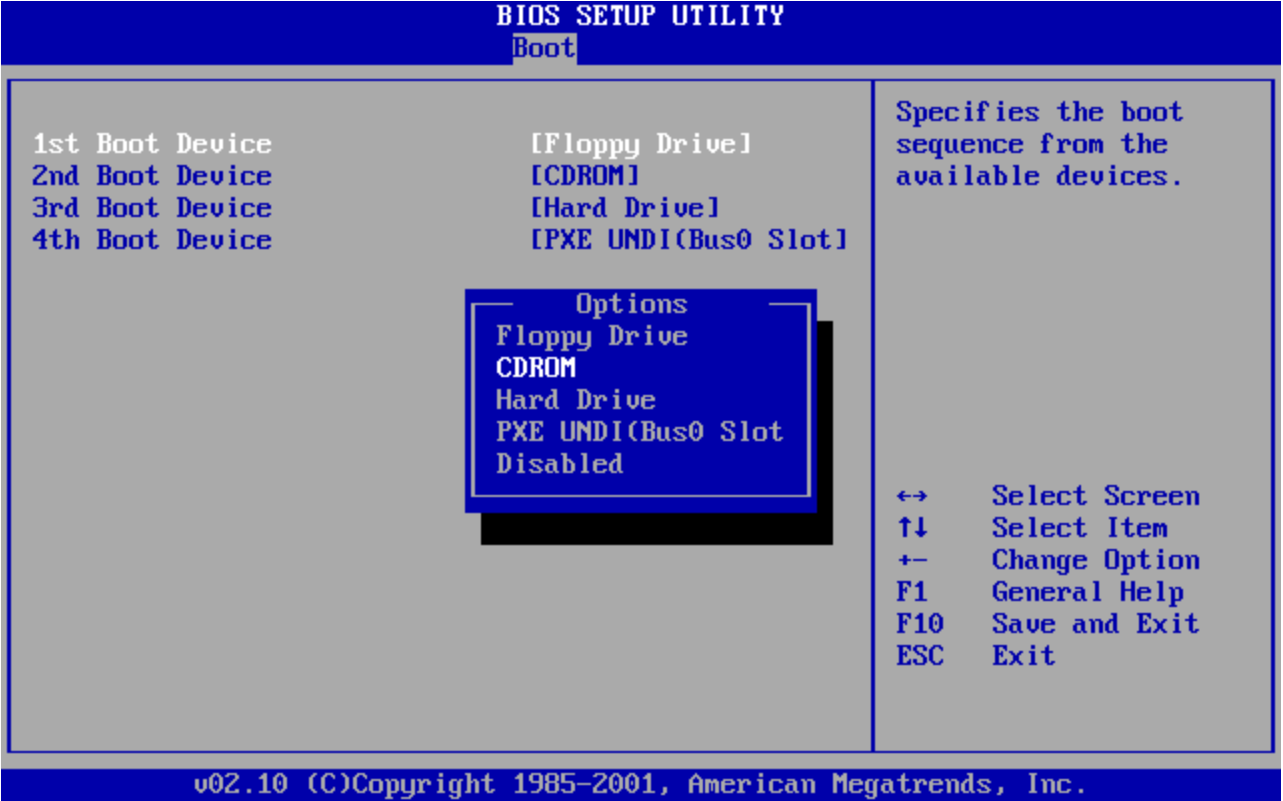This screenshot has width=1283, height=801.
Task: Click the plus-minus key symbol
Action: (912, 561)
